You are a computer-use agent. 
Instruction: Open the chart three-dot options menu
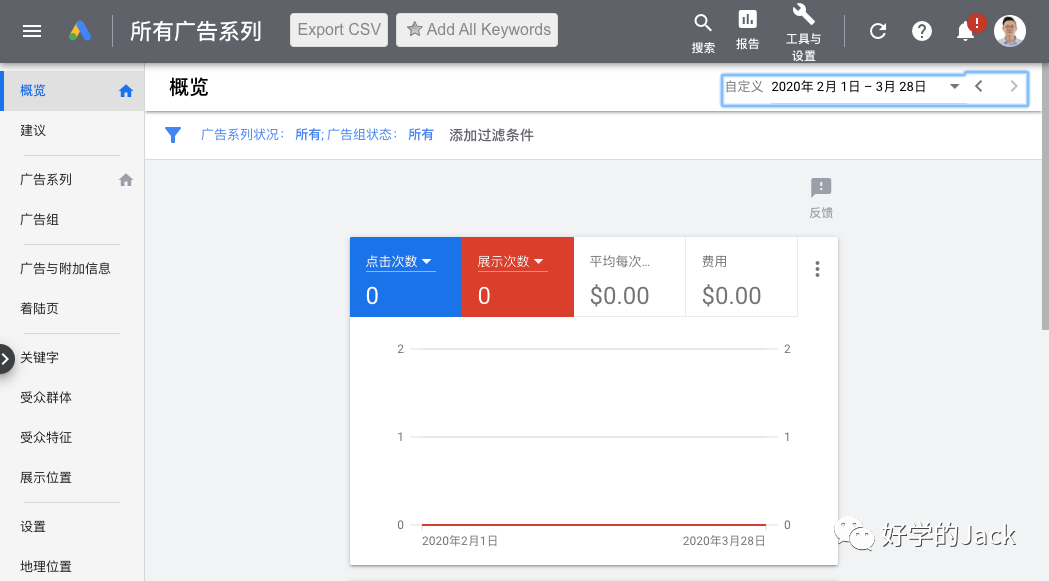pos(817,268)
